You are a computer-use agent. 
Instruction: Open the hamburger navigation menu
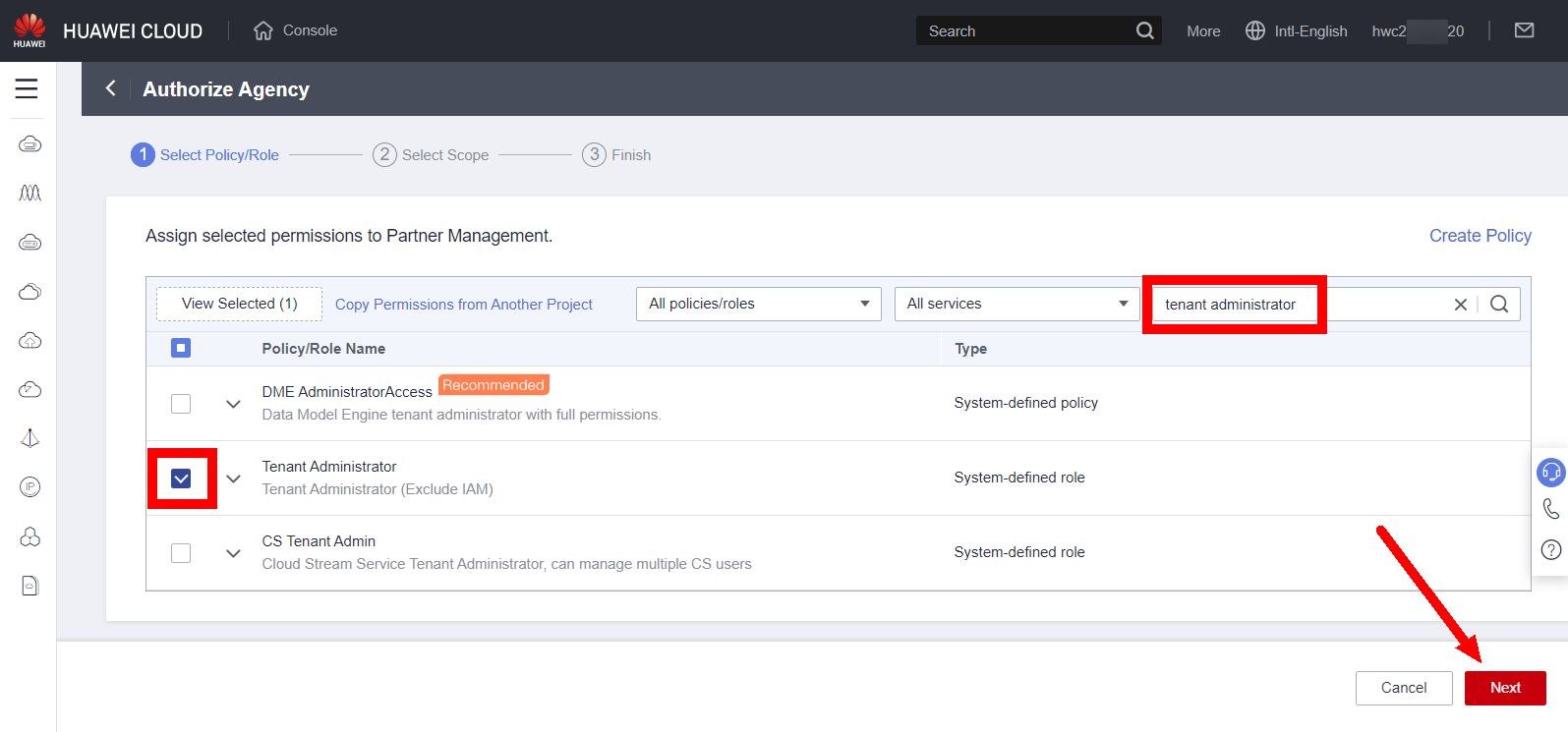pos(27,88)
